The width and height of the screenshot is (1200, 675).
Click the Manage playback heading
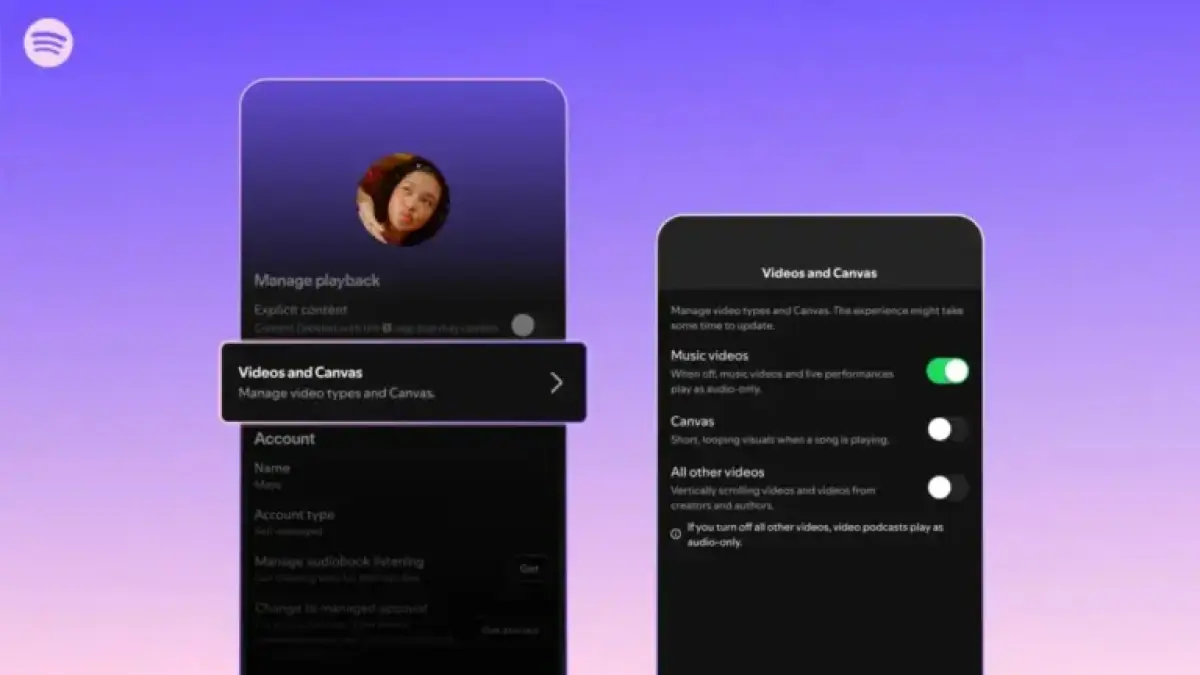[x=316, y=281]
